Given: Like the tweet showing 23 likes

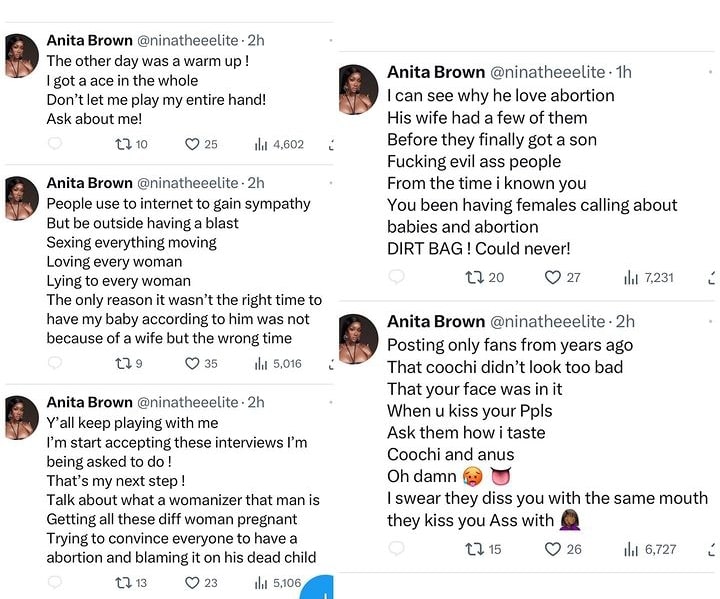Looking at the screenshot, I should tap(193, 582).
